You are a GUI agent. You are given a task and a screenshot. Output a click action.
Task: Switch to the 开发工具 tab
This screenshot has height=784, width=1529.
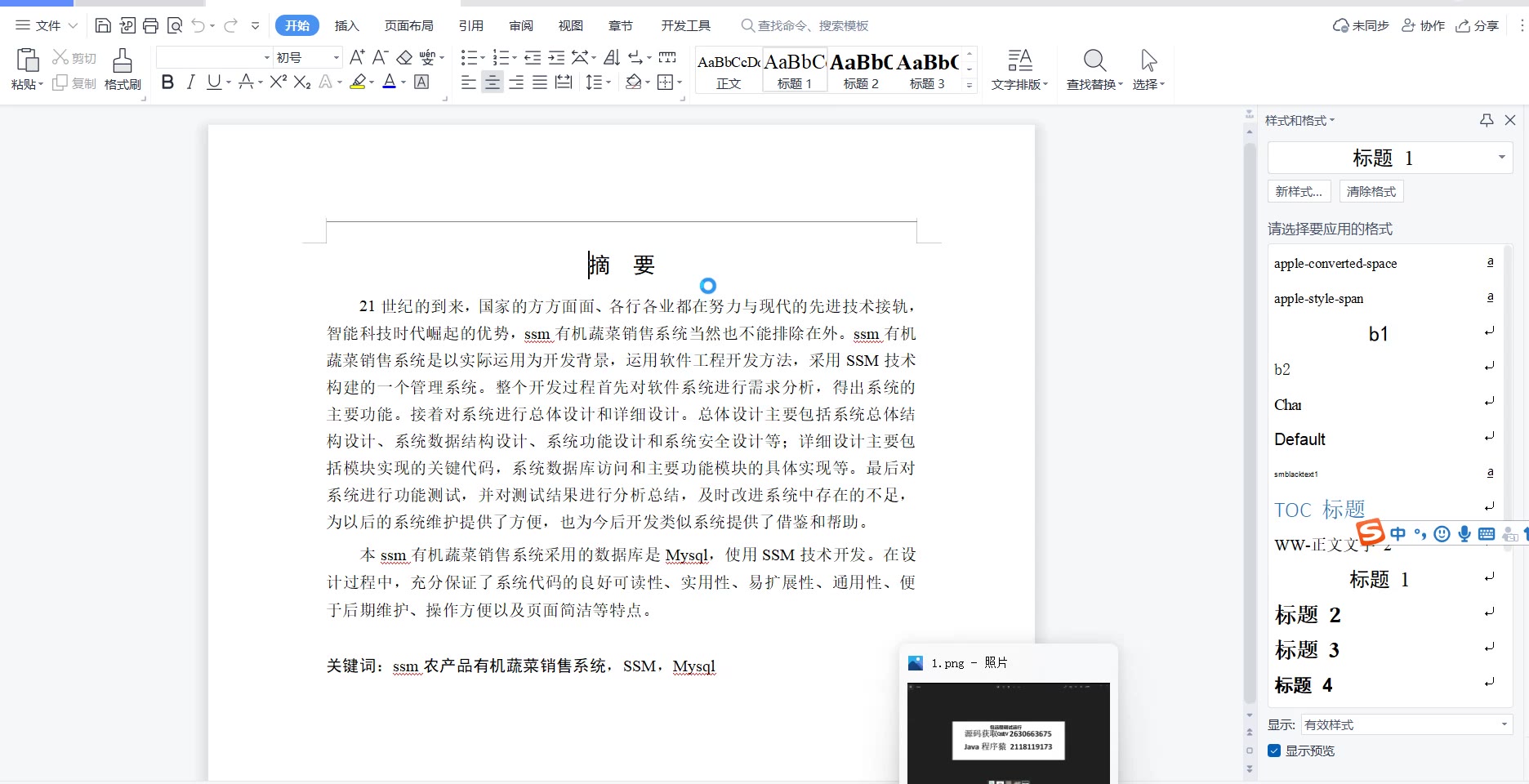(686, 25)
